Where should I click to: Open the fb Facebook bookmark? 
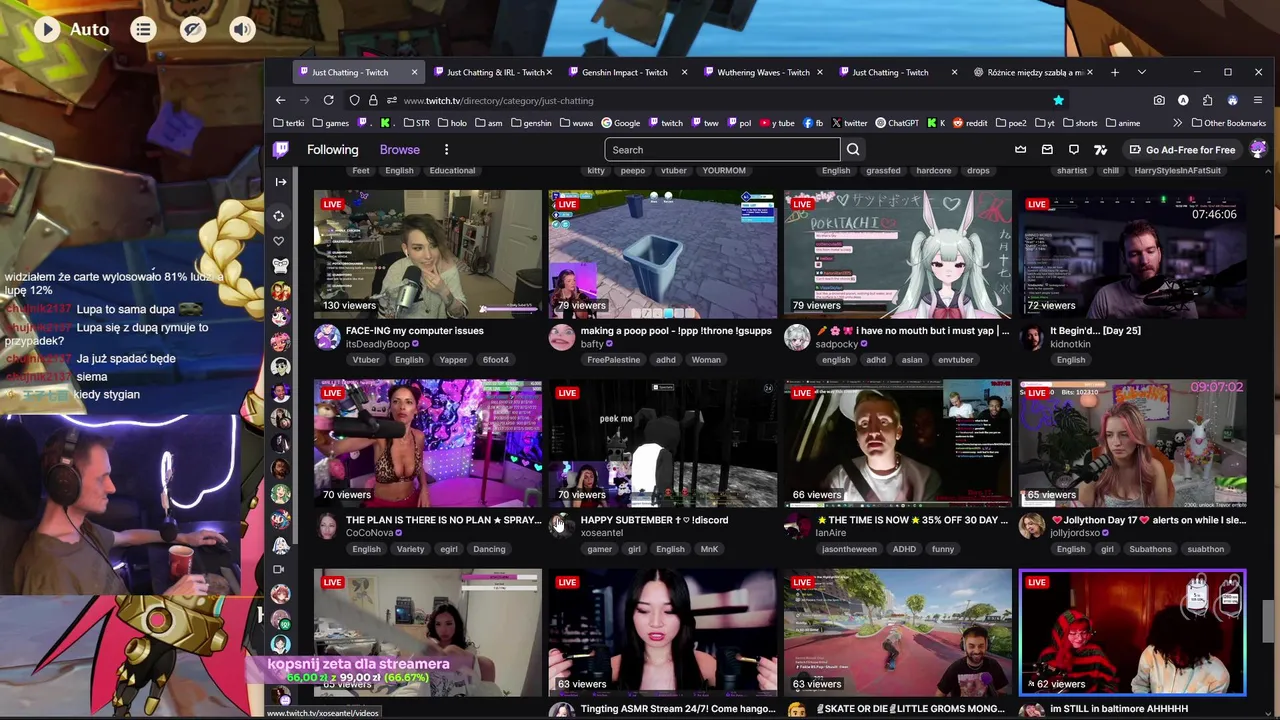click(x=812, y=123)
